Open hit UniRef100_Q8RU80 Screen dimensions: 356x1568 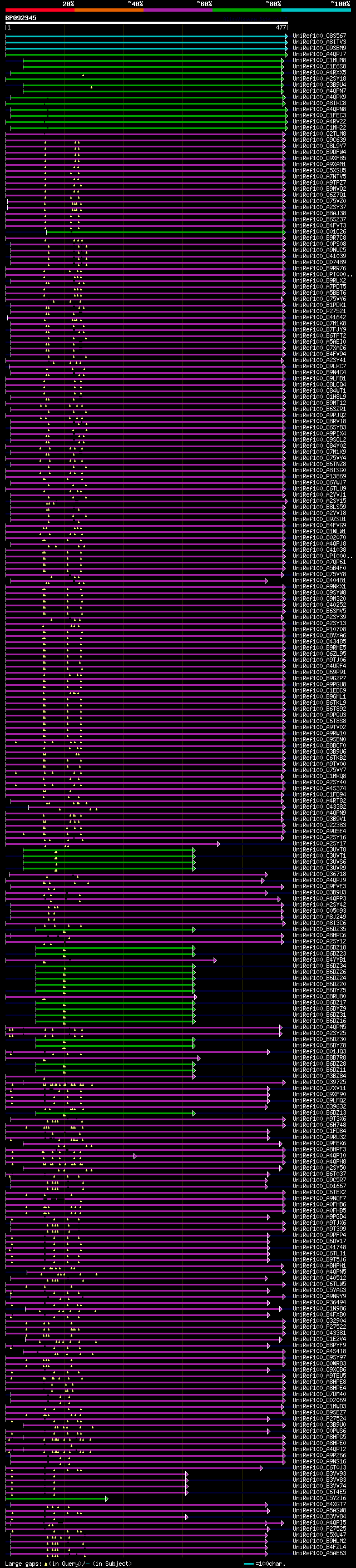319,996
